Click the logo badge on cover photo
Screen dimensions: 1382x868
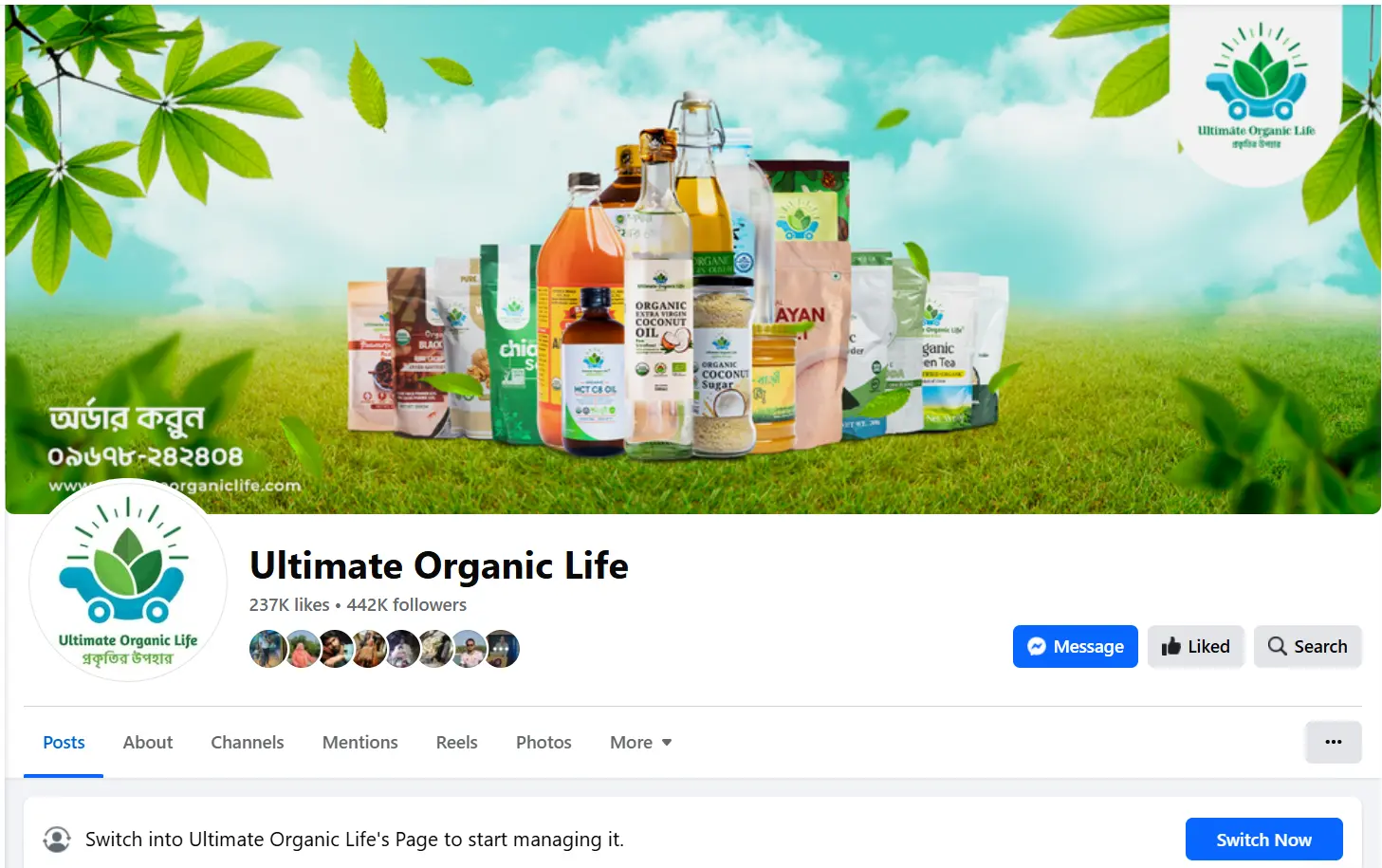point(1256,91)
